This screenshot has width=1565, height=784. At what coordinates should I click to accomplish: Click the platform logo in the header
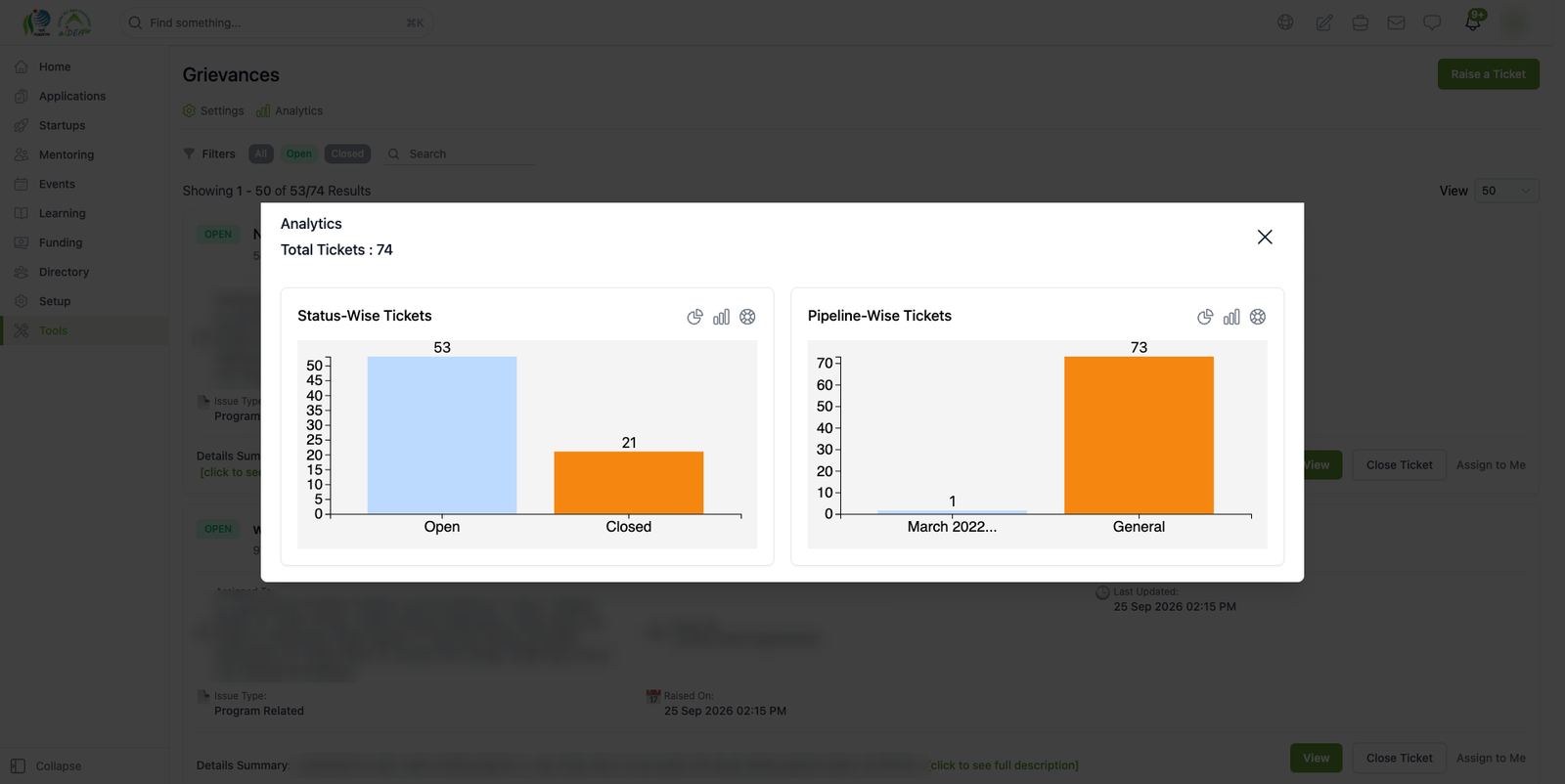(57, 22)
